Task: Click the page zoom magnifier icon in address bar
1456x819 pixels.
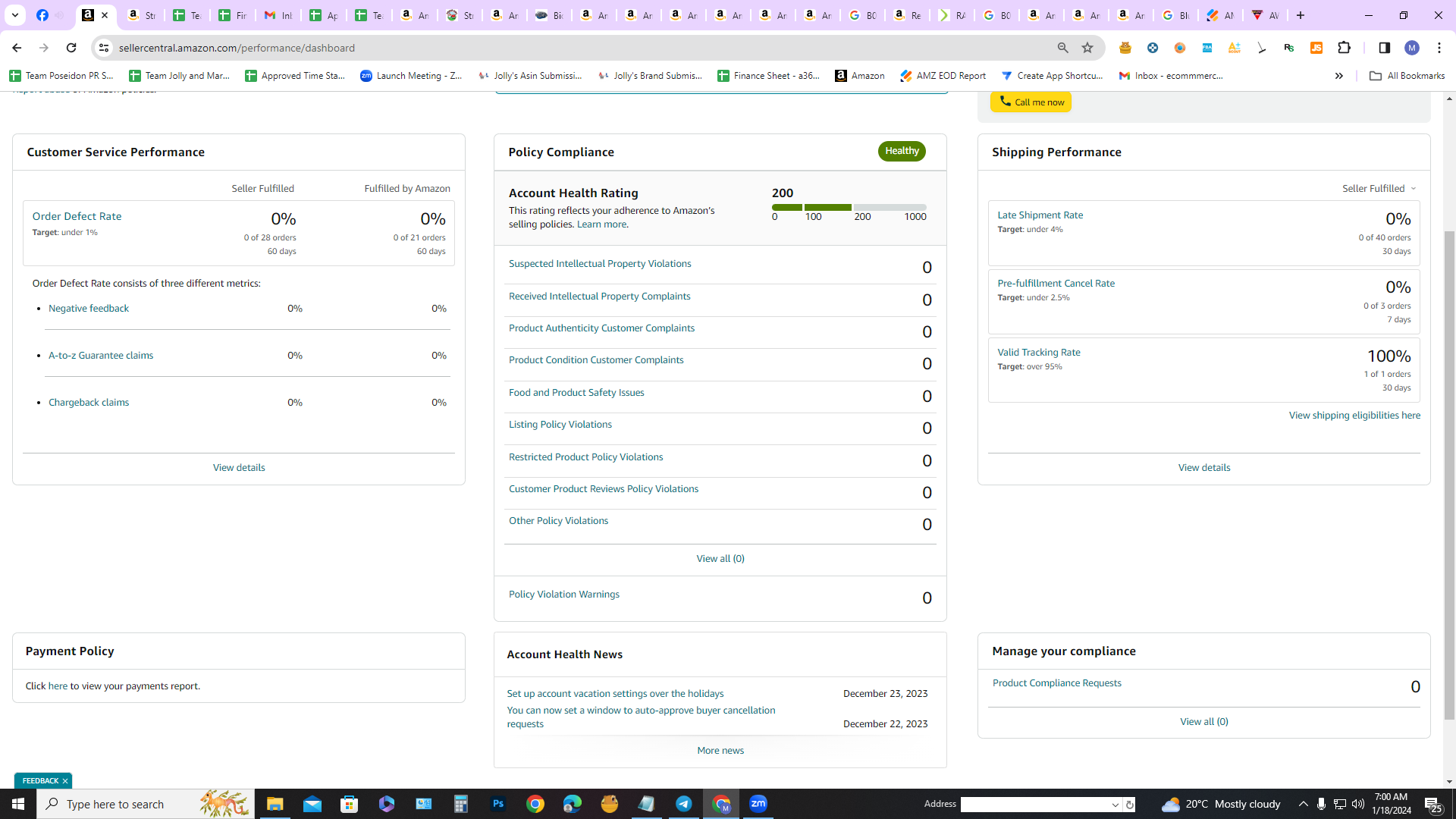Action: pos(1062,48)
